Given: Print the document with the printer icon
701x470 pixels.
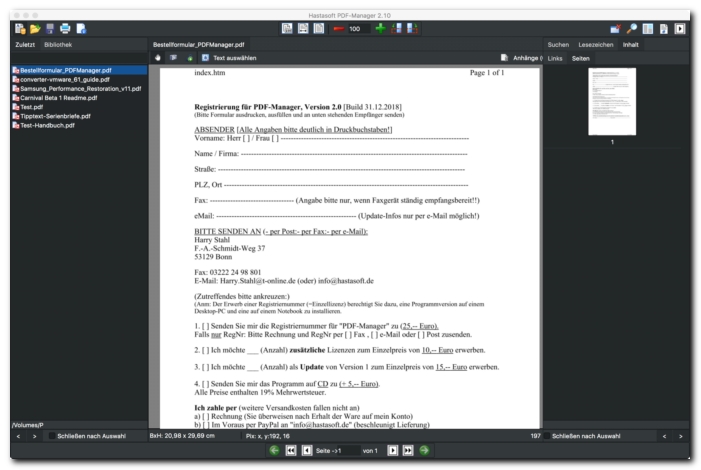Looking at the screenshot, I should [x=65, y=29].
